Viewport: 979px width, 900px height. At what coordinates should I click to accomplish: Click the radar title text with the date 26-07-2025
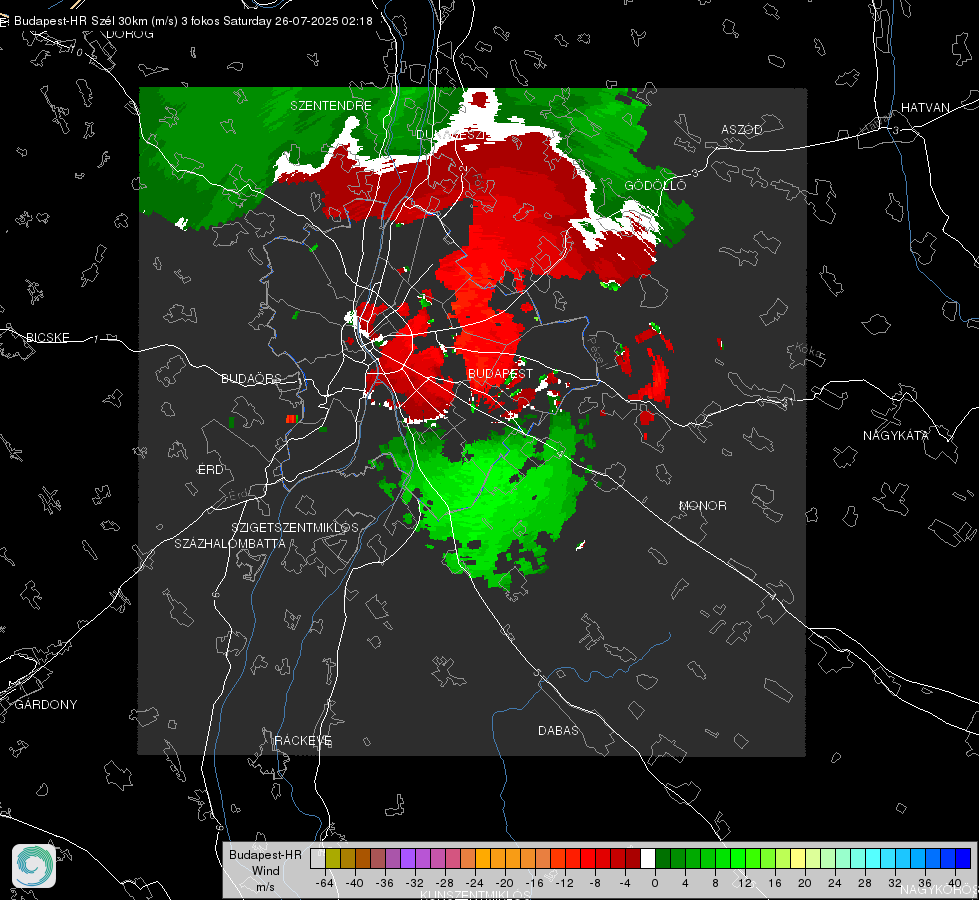[x=193, y=21]
